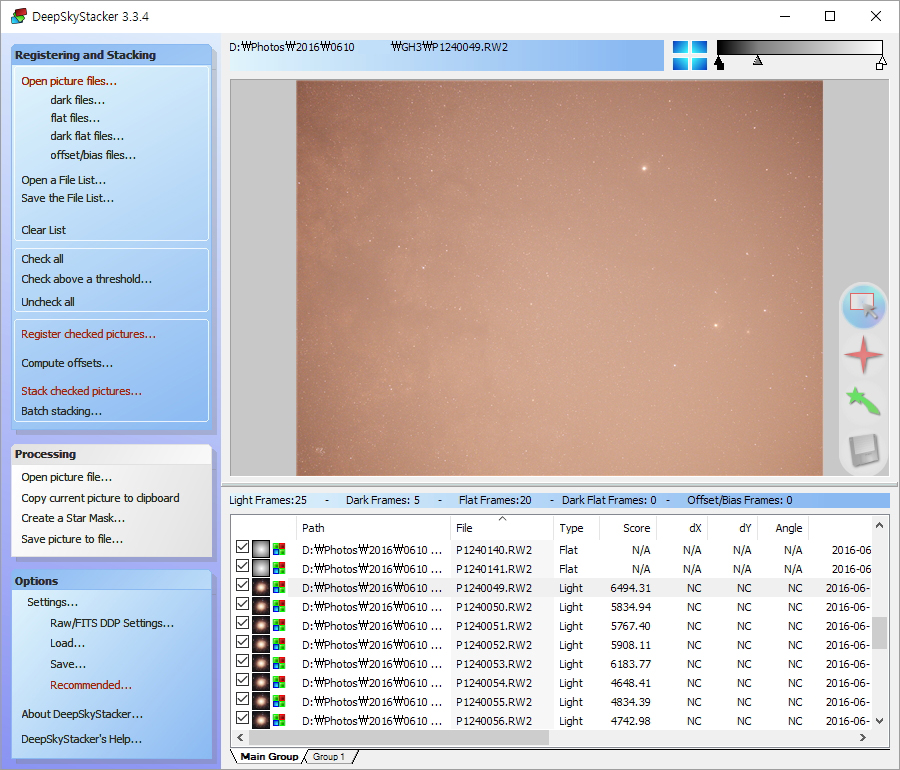This screenshot has height=770, width=900.
Task: Click Register checked pictures
Action: pyautogui.click(x=88, y=334)
